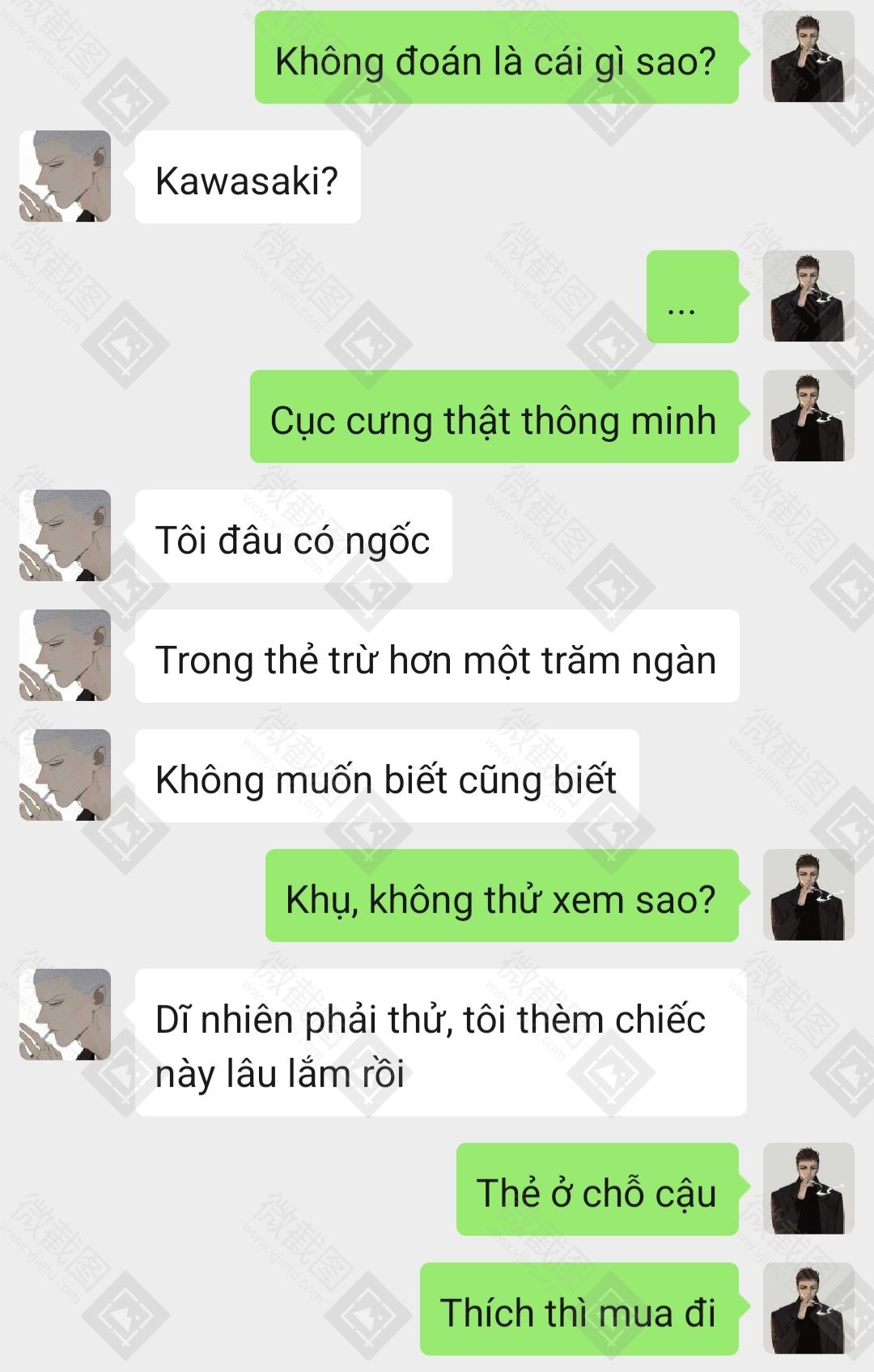Select the "Tôi đâu có ngốc" bubble
The image size is (874, 1372).
click(x=293, y=537)
